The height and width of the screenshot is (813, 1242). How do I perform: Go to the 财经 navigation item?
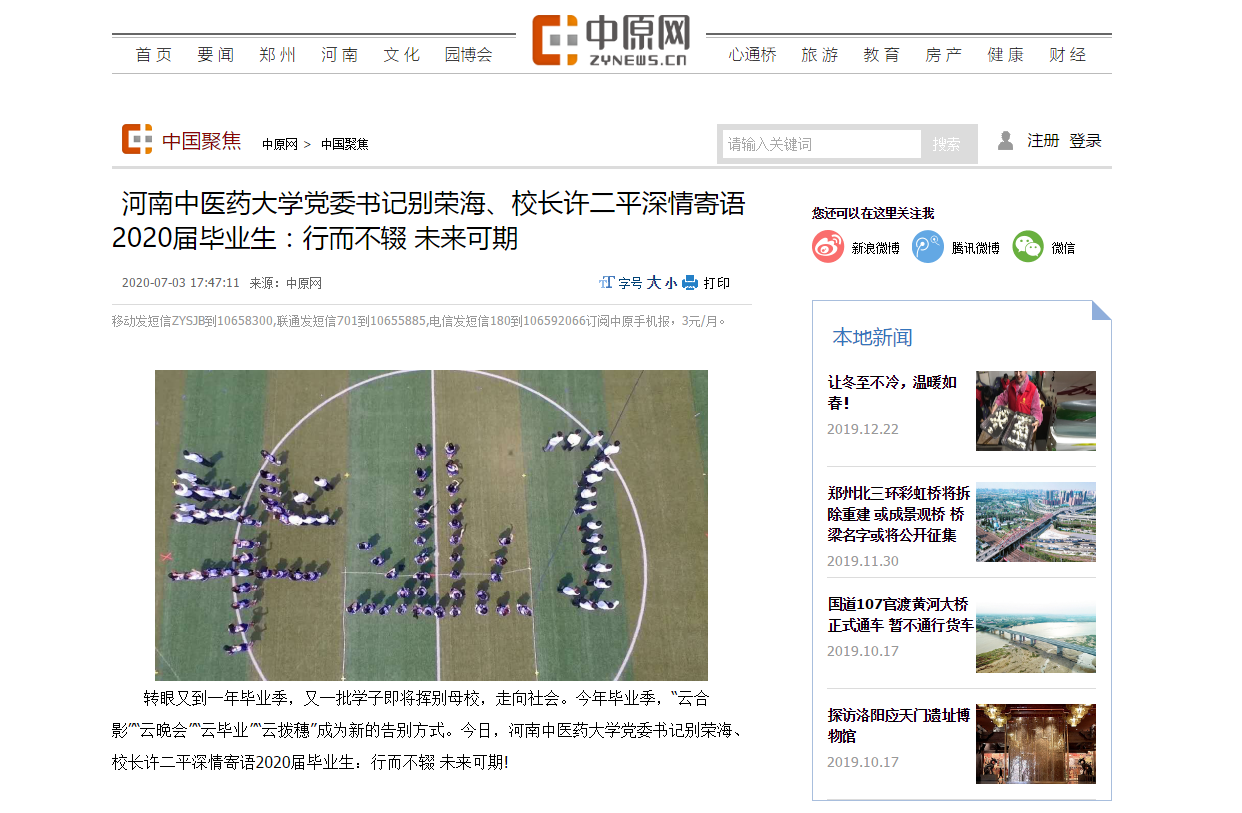click(1068, 55)
